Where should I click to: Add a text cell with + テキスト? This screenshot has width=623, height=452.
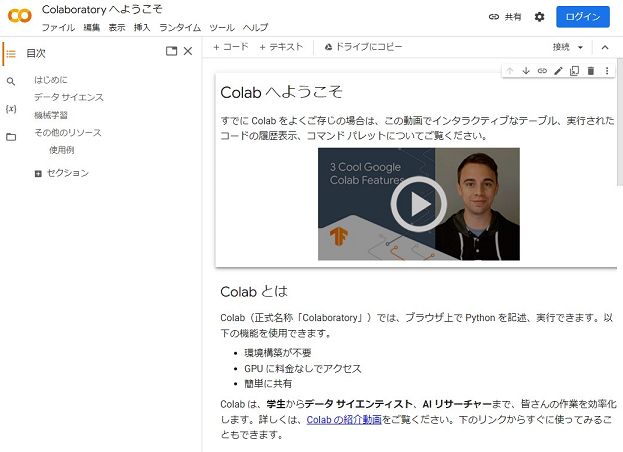(281, 47)
